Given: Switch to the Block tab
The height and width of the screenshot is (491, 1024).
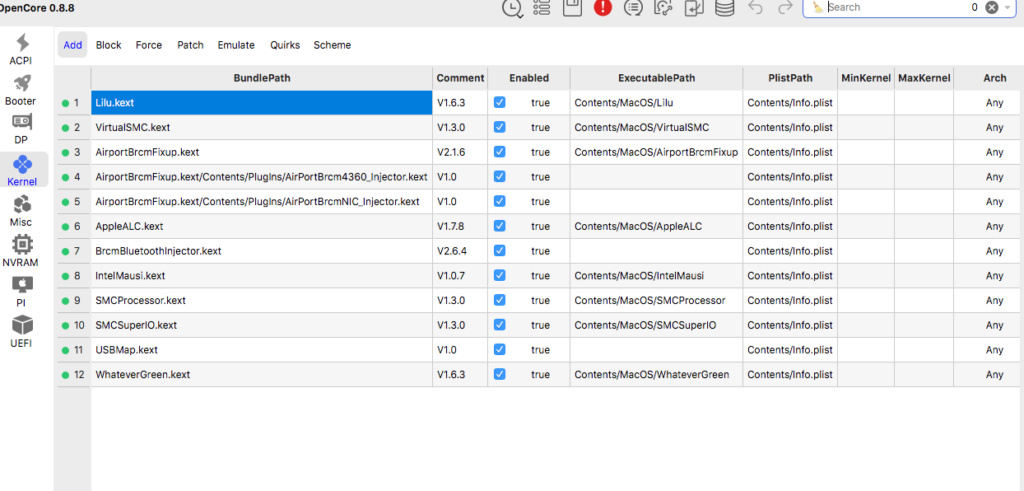Looking at the screenshot, I should pyautogui.click(x=108, y=45).
